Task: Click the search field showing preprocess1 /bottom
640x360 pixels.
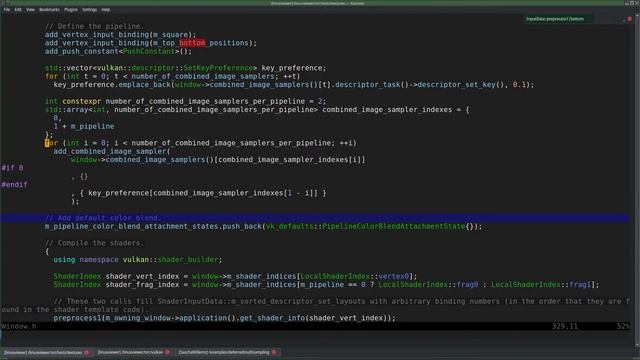Action: pyautogui.click(x=558, y=19)
